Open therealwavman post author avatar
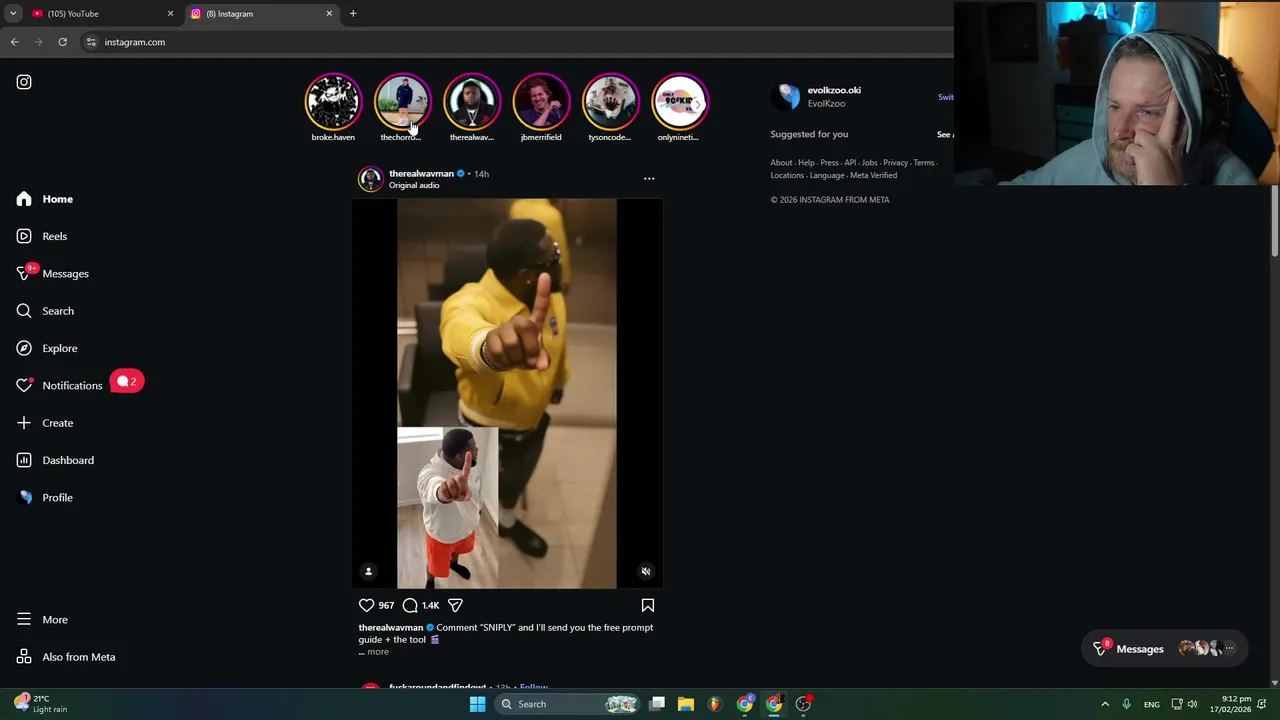This screenshot has width=1280, height=720. 370,179
